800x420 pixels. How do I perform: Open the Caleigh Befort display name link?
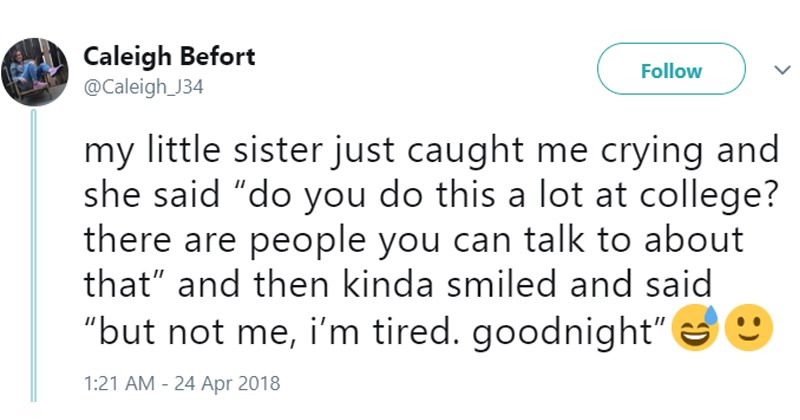tap(169, 56)
